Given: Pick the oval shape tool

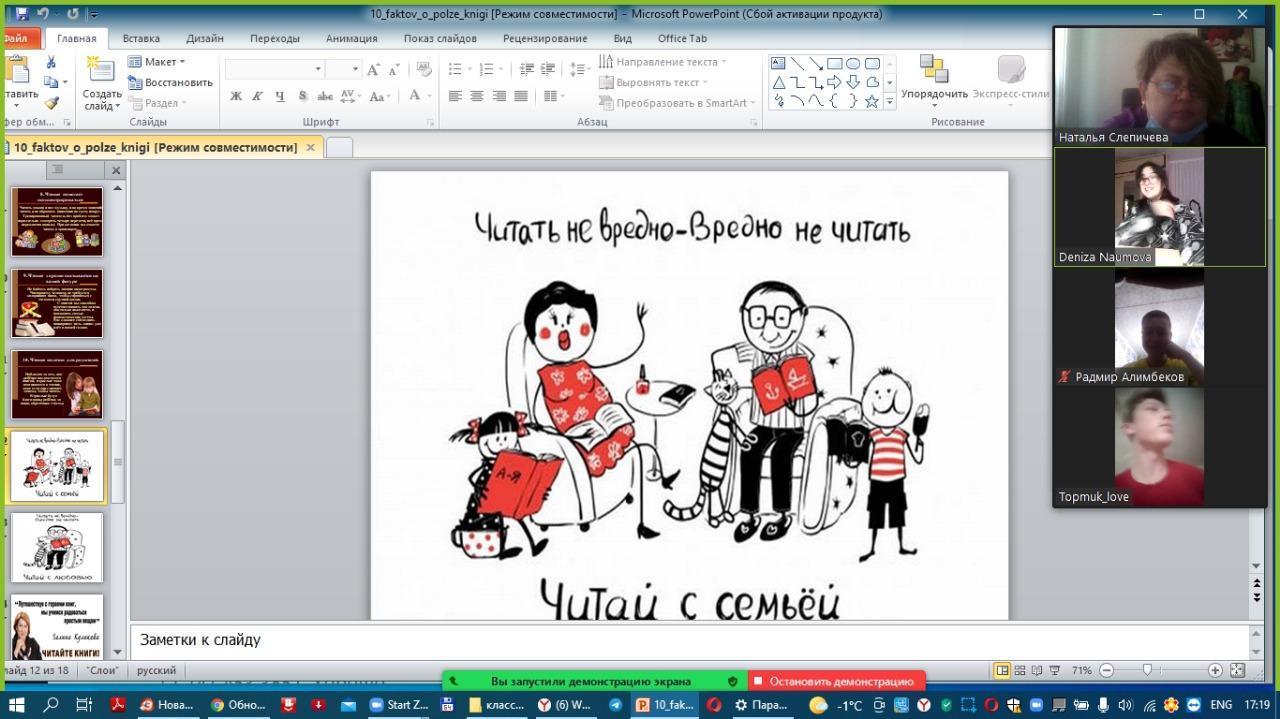Looking at the screenshot, I should (853, 63).
